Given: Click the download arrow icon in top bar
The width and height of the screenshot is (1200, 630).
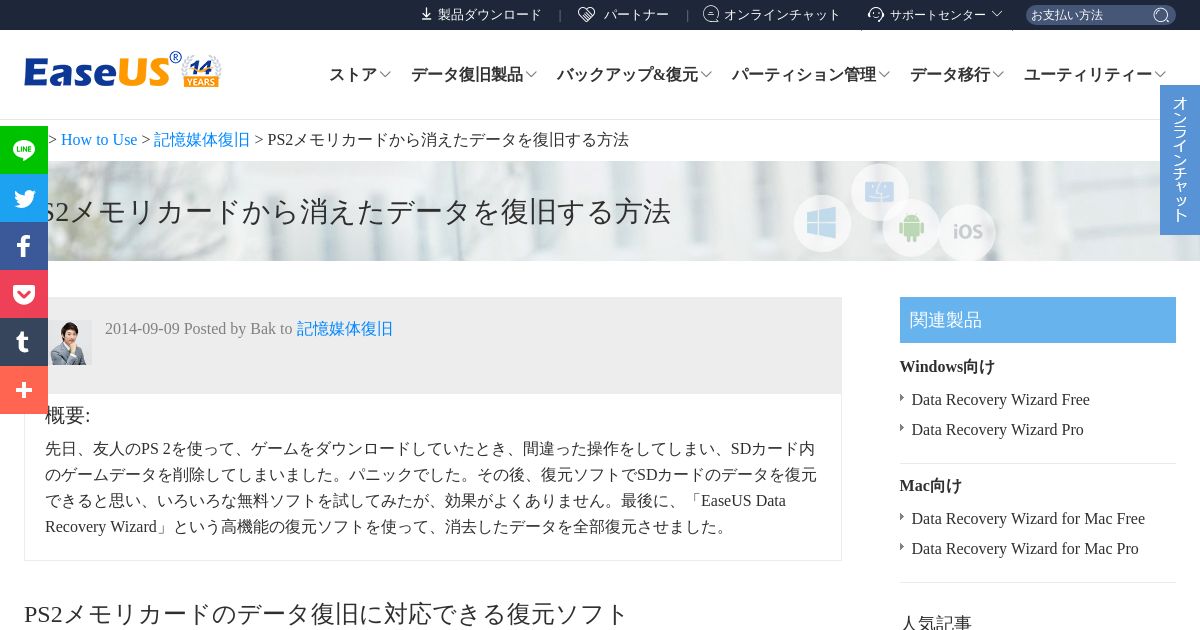Looking at the screenshot, I should point(426,14).
